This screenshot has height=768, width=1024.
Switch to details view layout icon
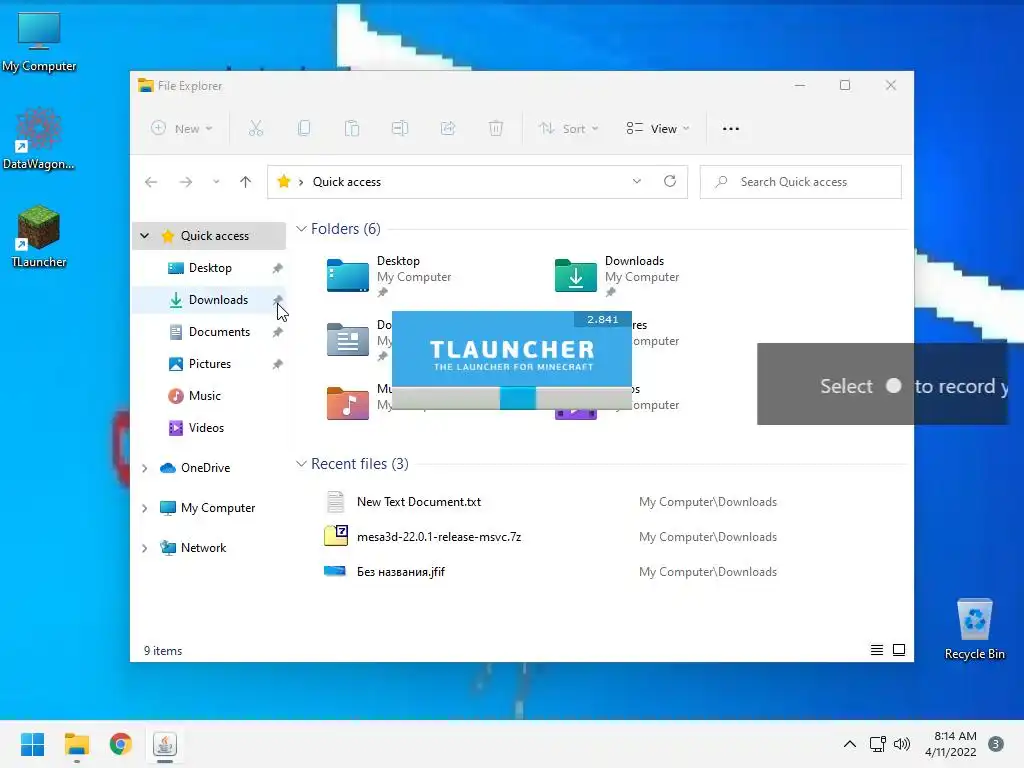[877, 650]
